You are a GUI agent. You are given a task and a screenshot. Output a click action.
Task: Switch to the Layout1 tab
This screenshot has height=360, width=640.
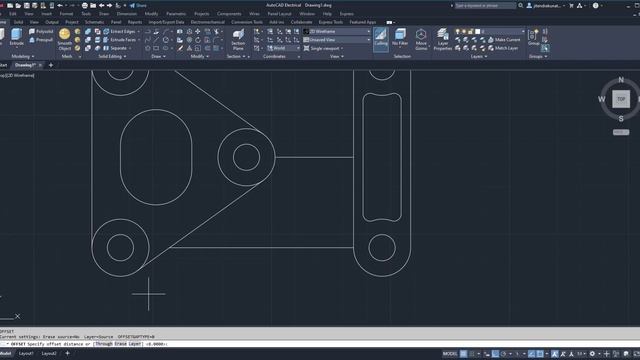click(x=26, y=353)
